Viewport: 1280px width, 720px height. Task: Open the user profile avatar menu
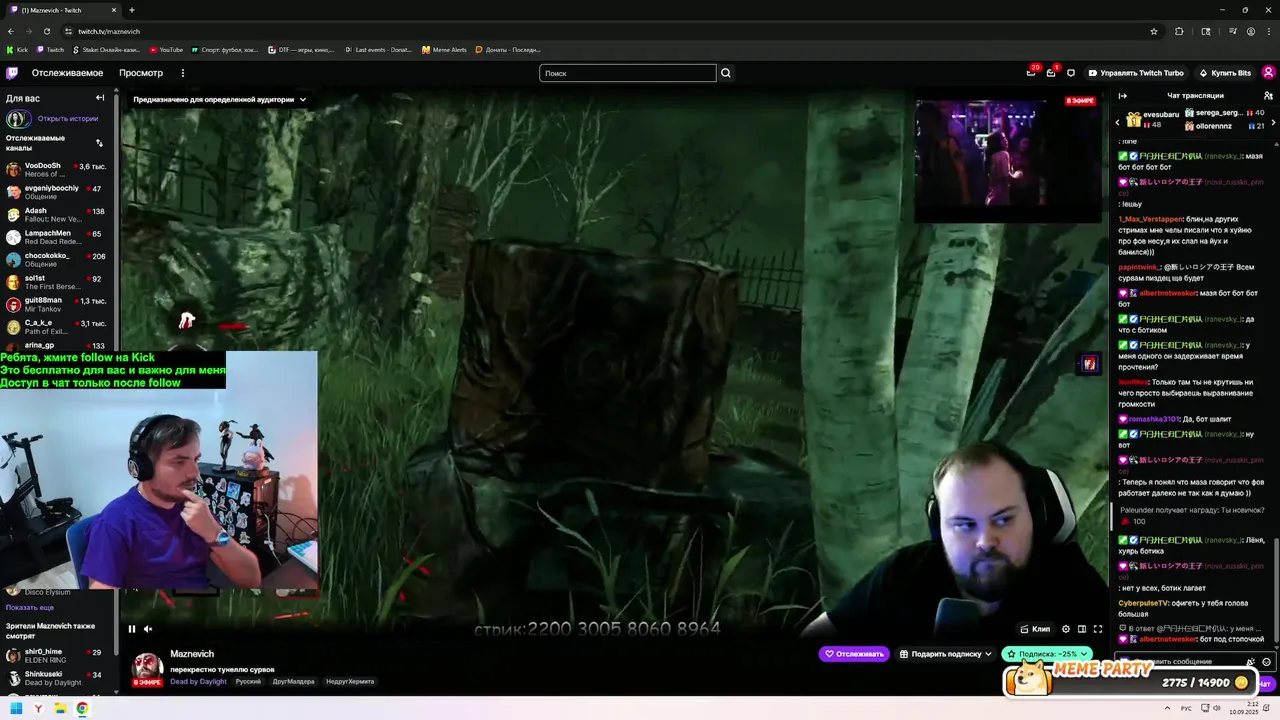point(1268,73)
